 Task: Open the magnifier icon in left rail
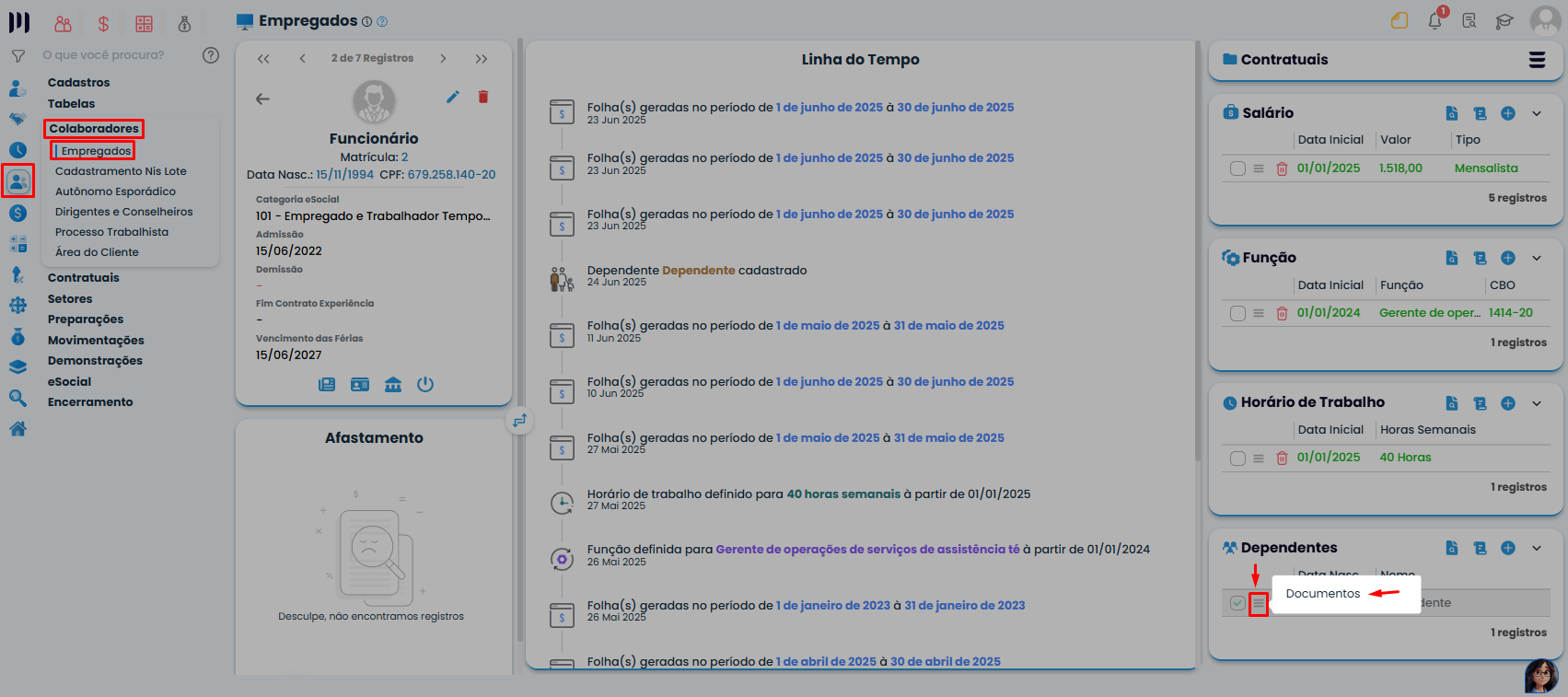coord(17,398)
